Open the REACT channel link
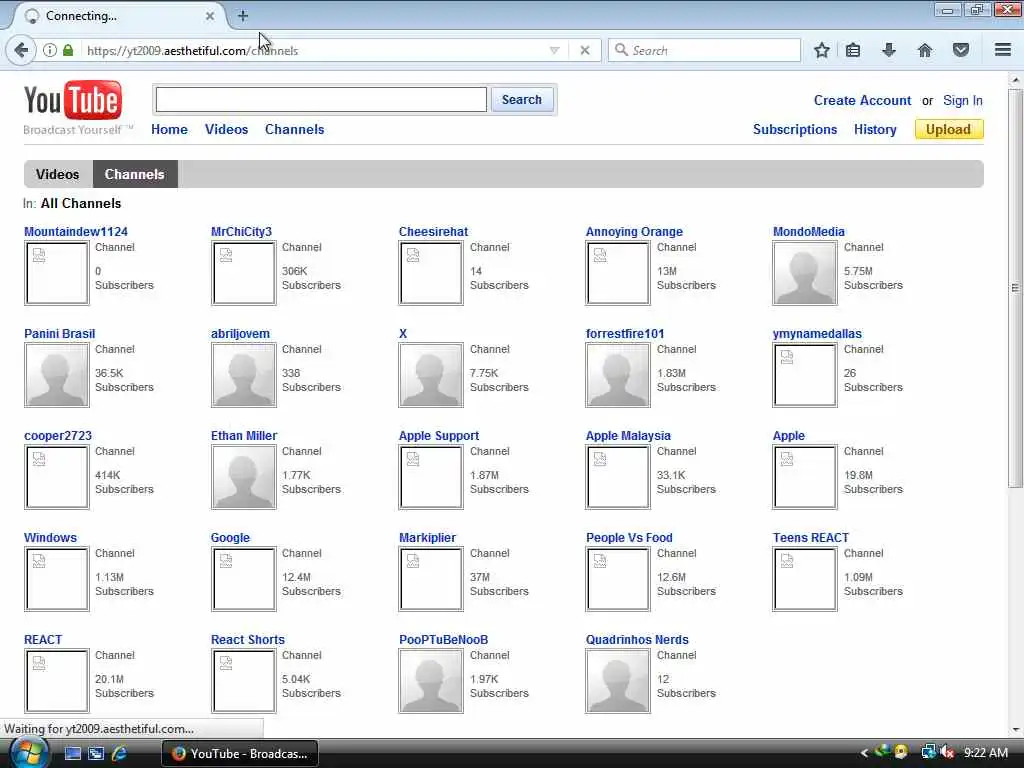 point(42,639)
